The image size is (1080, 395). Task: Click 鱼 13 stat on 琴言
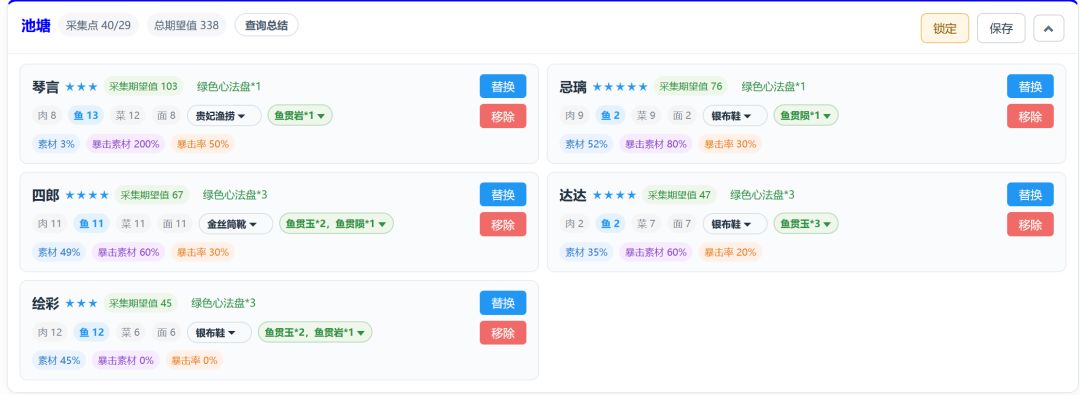pyautogui.click(x=85, y=116)
